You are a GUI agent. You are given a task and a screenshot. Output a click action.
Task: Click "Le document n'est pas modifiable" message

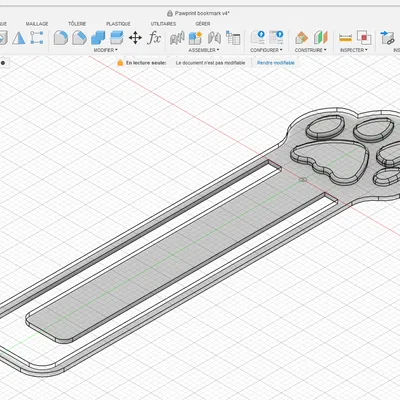pos(210,63)
